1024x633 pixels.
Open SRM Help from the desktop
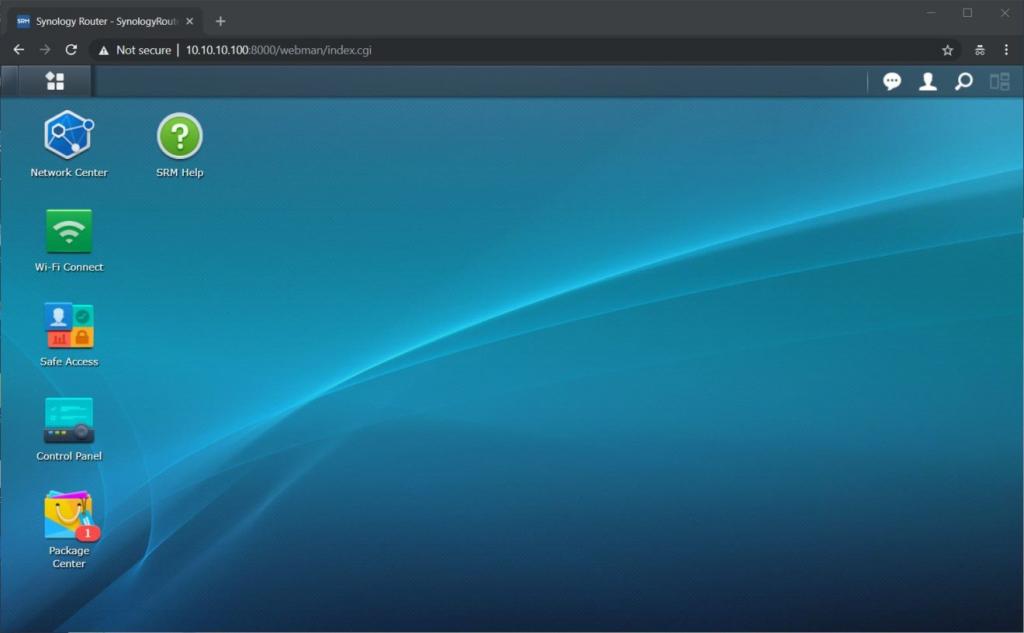click(x=180, y=136)
